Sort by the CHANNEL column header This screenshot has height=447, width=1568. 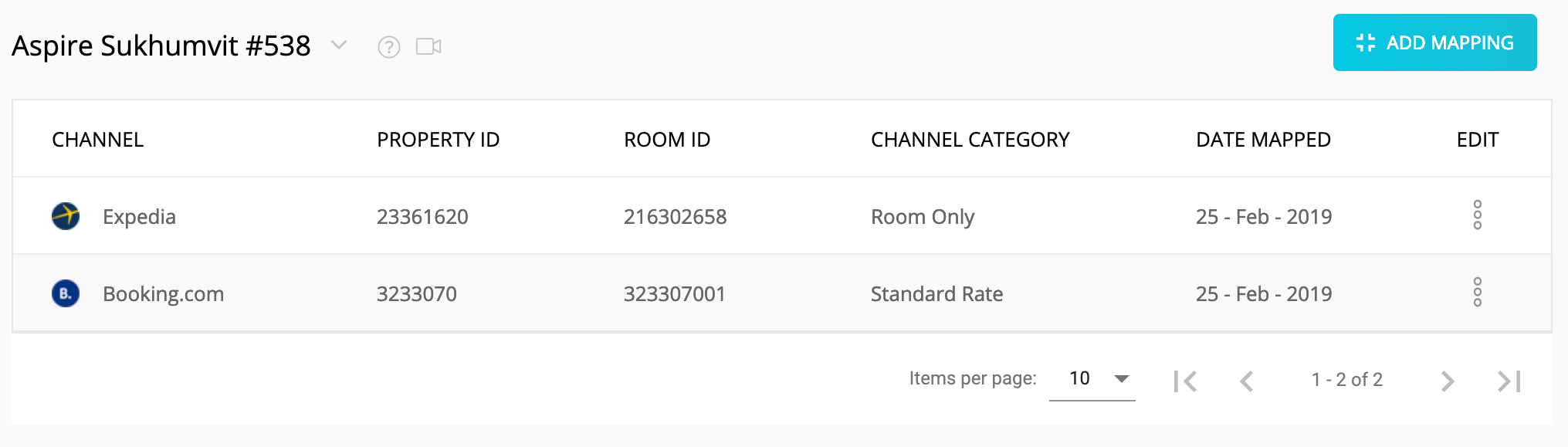[98, 140]
